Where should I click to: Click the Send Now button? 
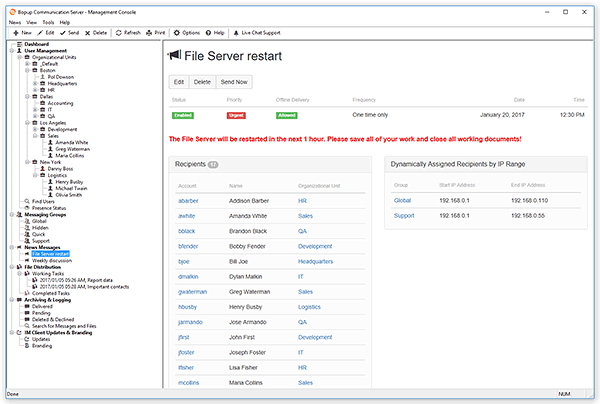click(234, 82)
